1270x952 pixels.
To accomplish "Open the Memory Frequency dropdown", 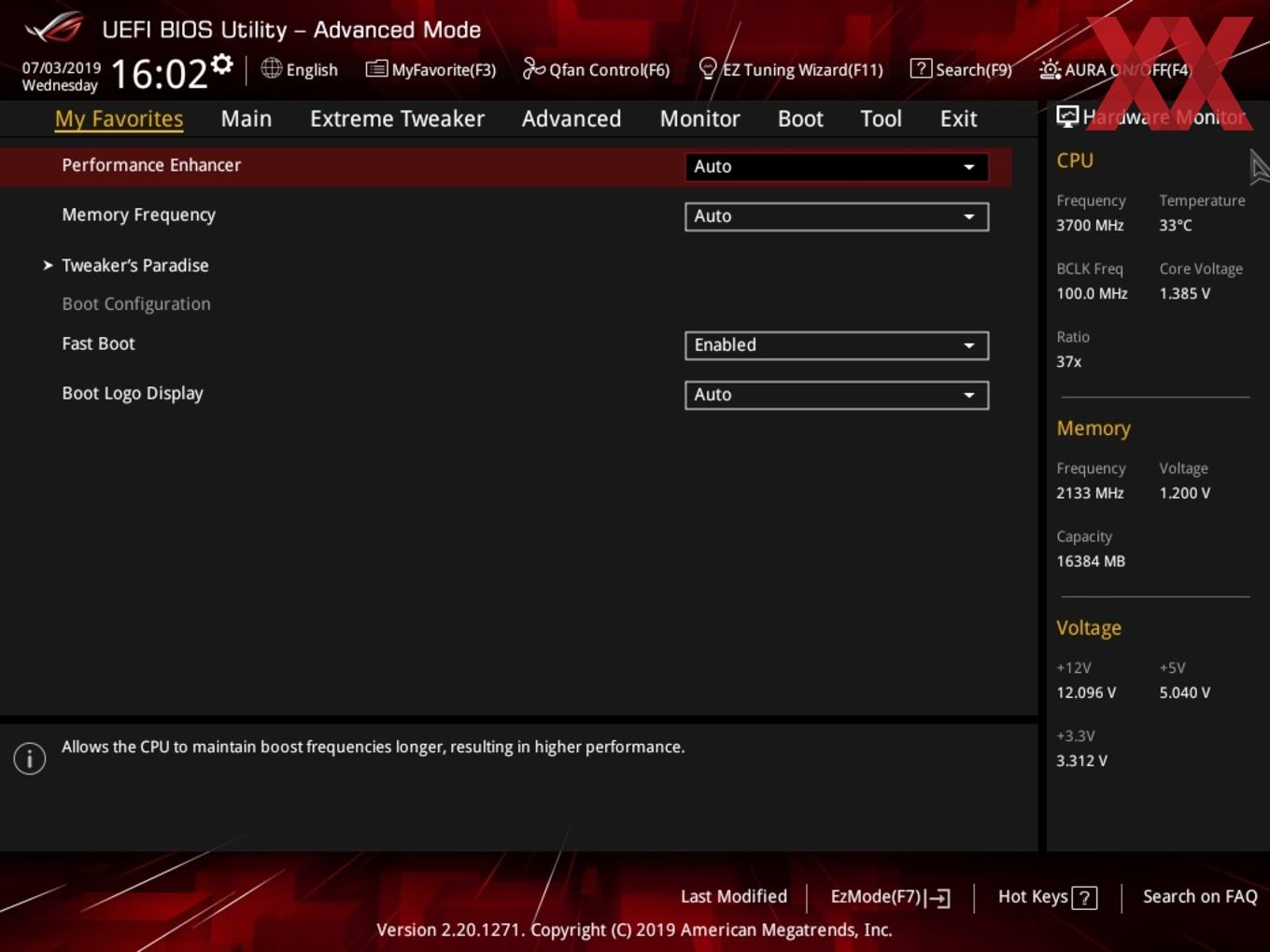I will click(x=836, y=216).
